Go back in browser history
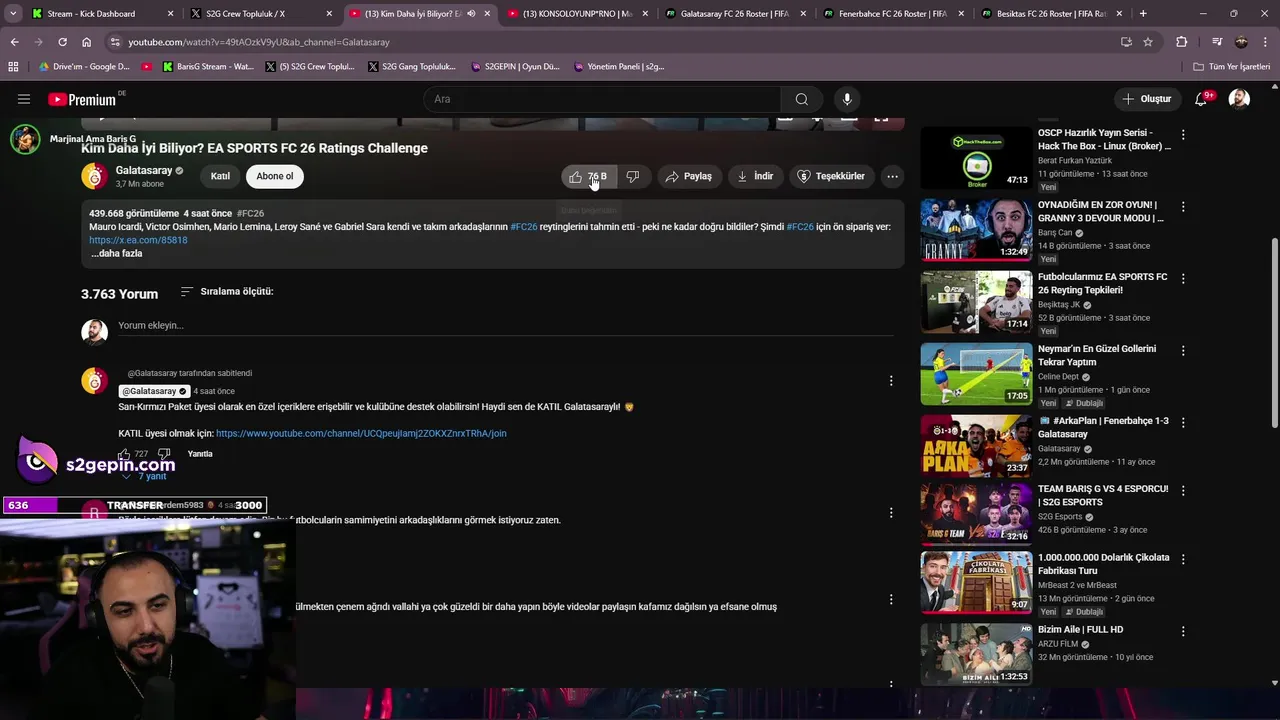The height and width of the screenshot is (720, 1280). [x=14, y=42]
